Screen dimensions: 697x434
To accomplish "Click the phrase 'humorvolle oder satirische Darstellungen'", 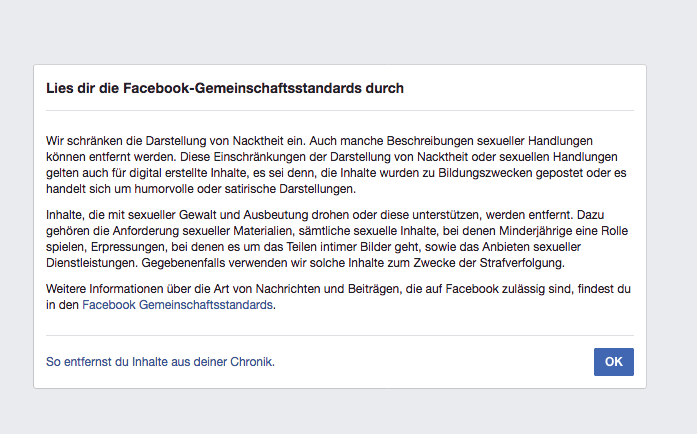I will tap(245, 189).
